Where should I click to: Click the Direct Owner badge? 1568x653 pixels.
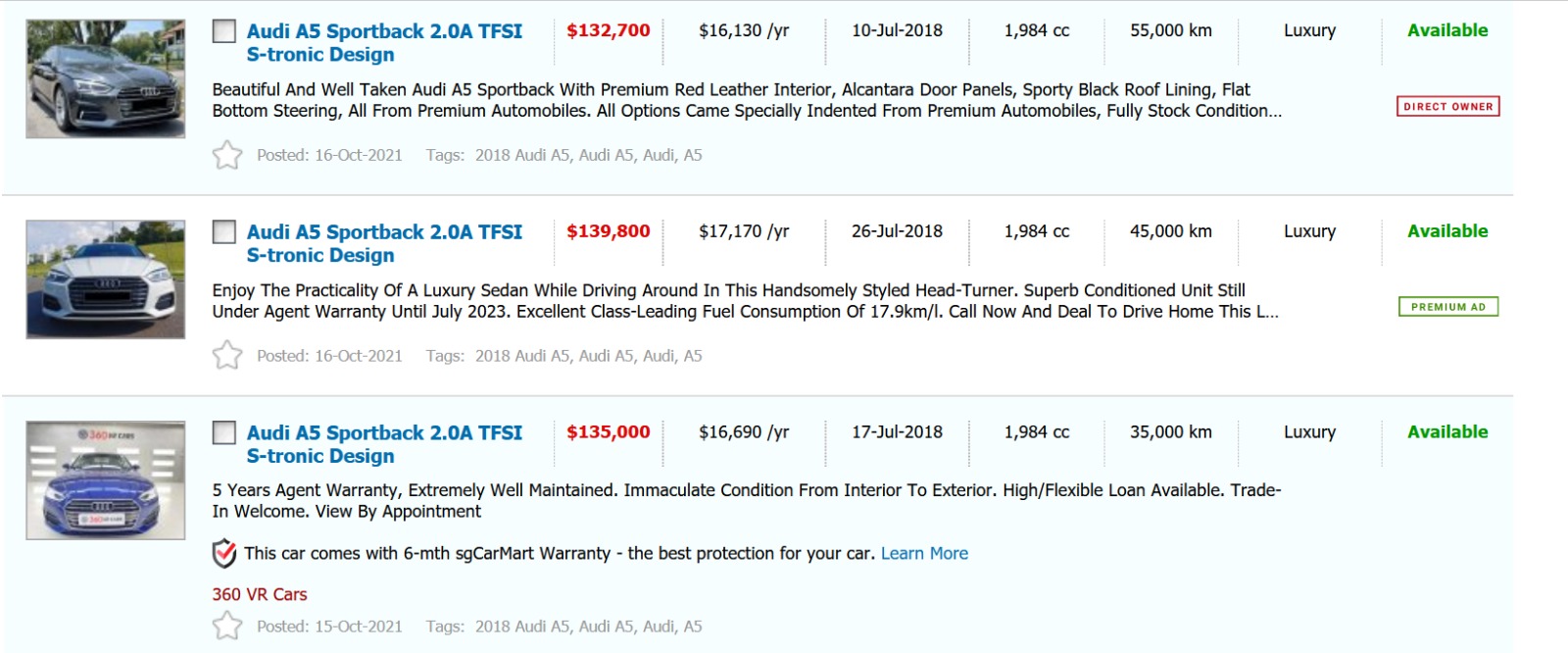tap(1447, 106)
